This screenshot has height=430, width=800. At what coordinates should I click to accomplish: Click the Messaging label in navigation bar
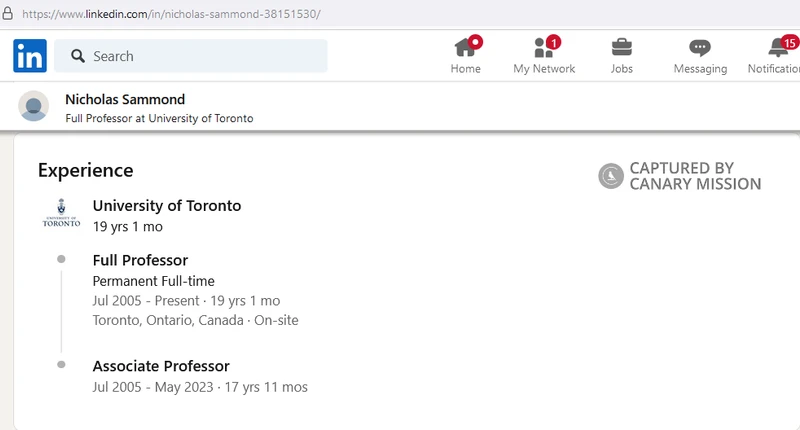700,69
